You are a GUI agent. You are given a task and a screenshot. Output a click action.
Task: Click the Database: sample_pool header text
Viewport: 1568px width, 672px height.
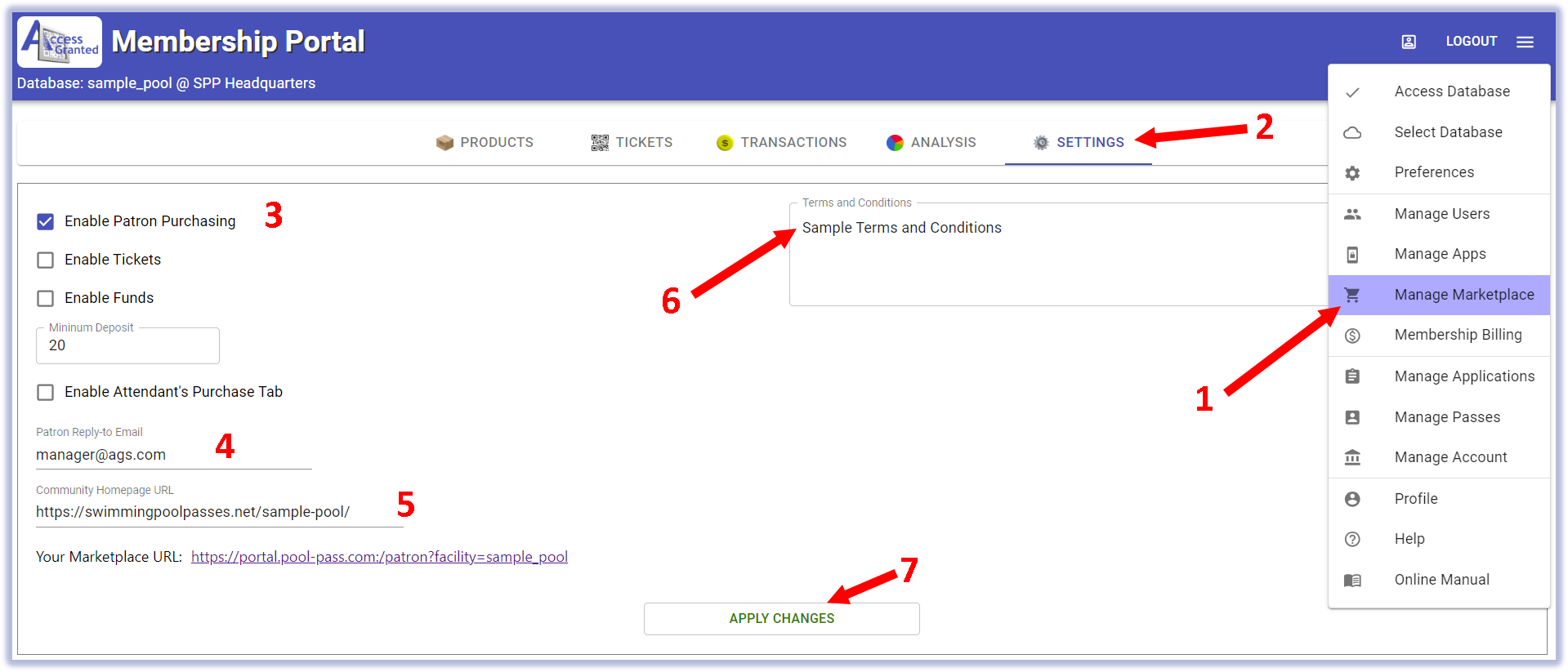166,83
